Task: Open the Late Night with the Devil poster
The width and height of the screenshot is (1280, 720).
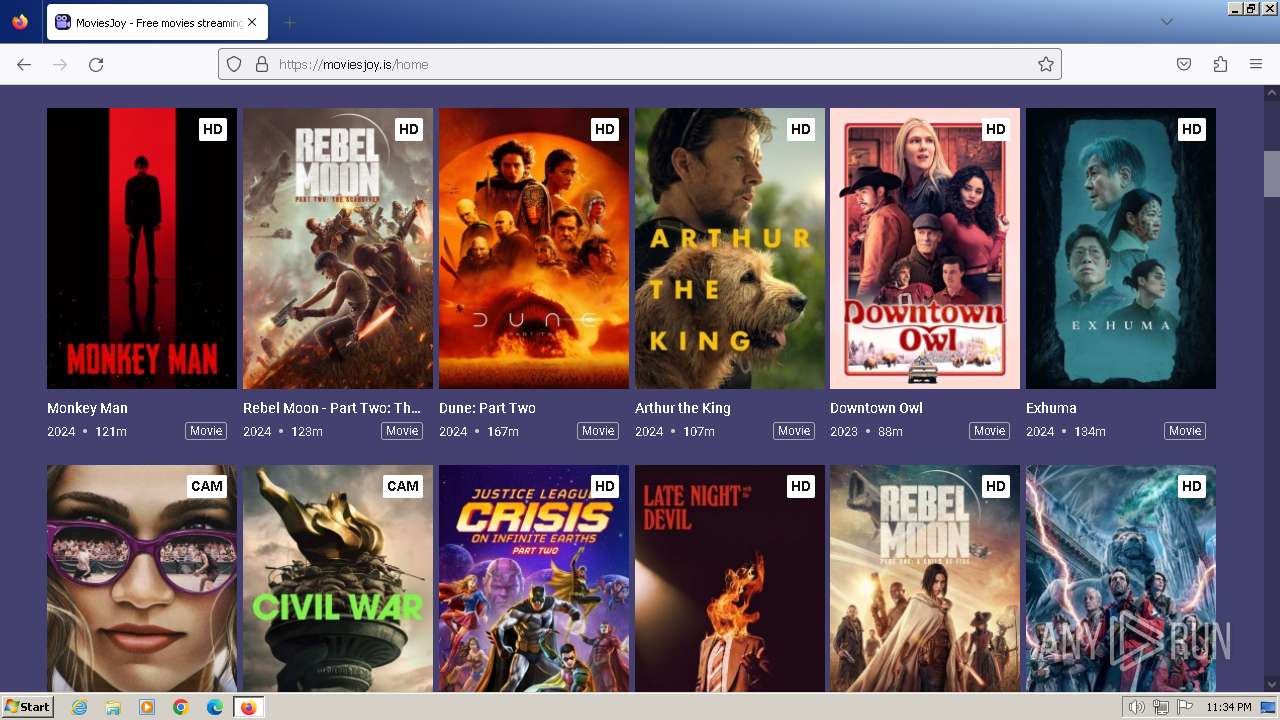Action: pos(730,578)
